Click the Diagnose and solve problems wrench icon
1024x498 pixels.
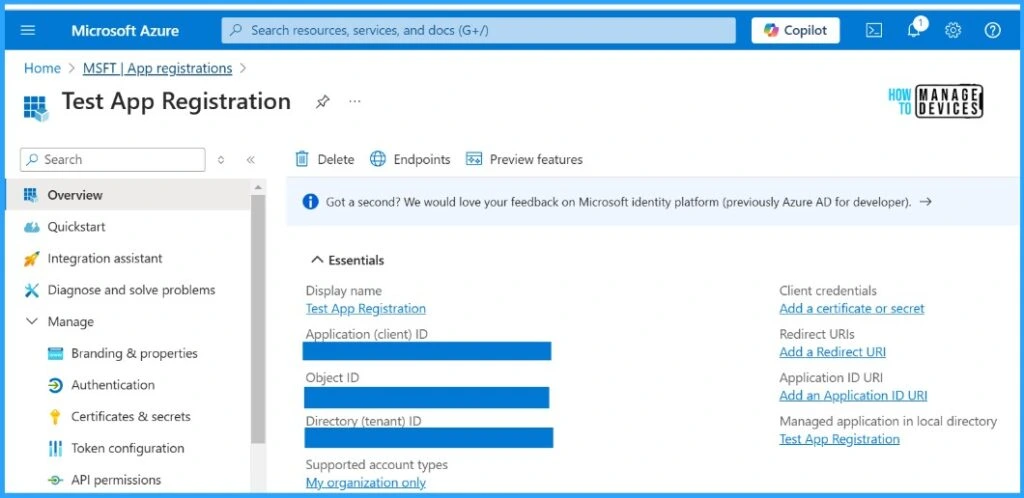tap(31, 290)
